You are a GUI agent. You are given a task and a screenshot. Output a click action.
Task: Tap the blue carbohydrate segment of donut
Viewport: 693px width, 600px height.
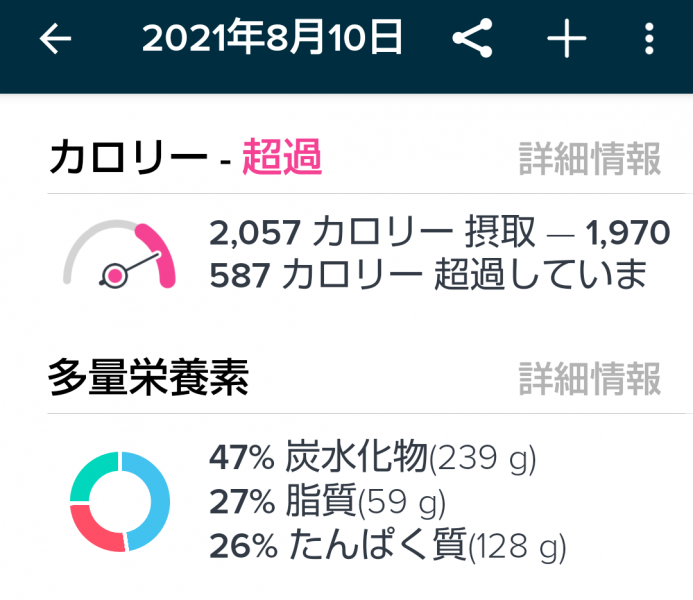pyautogui.click(x=153, y=500)
